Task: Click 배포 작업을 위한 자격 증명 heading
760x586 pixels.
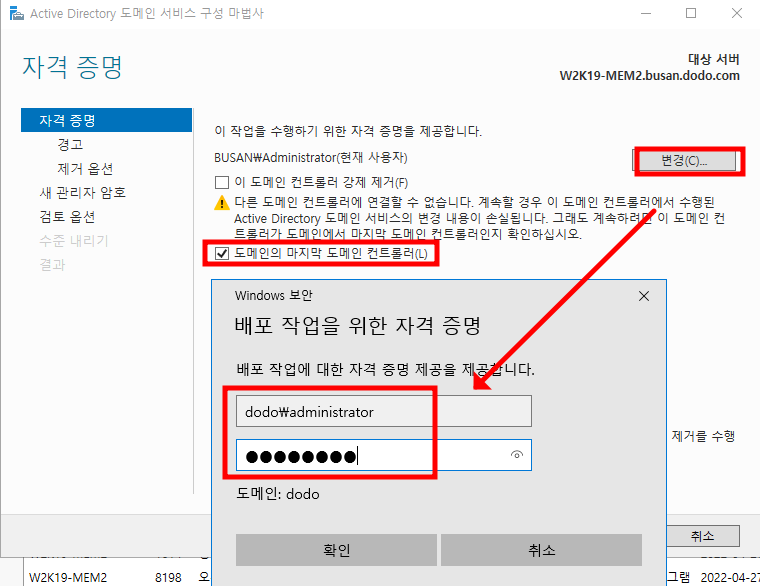Action: pyautogui.click(x=358, y=325)
